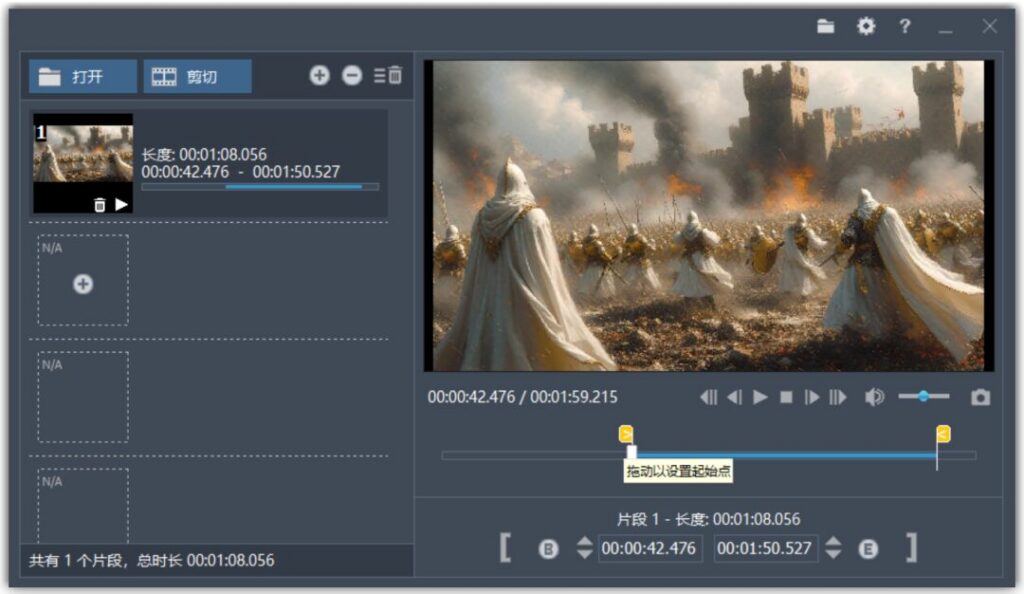Decrease start time with down arrow
The image size is (1024, 594).
pos(584,554)
